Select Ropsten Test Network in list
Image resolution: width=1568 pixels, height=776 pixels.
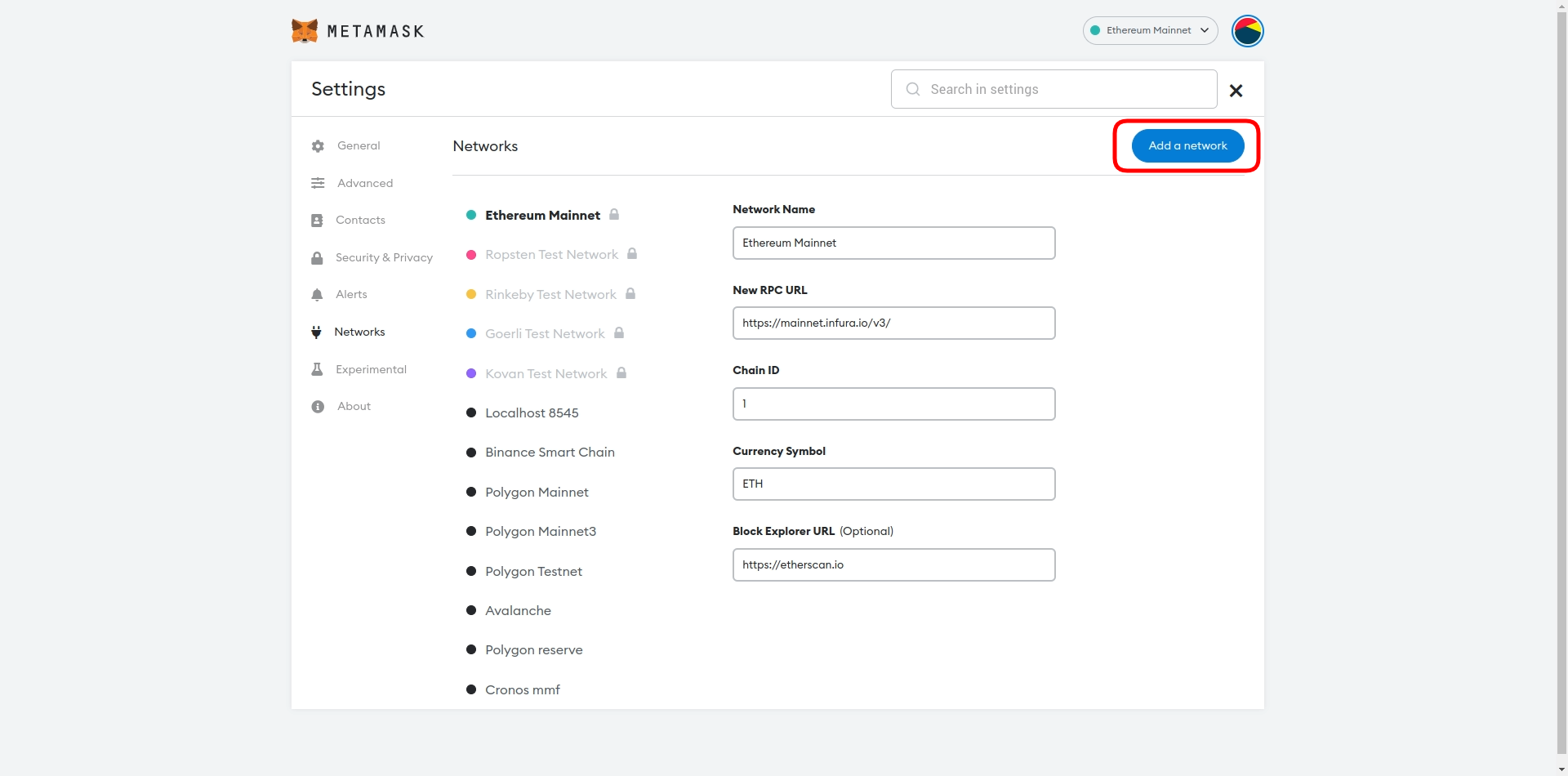[x=551, y=254]
